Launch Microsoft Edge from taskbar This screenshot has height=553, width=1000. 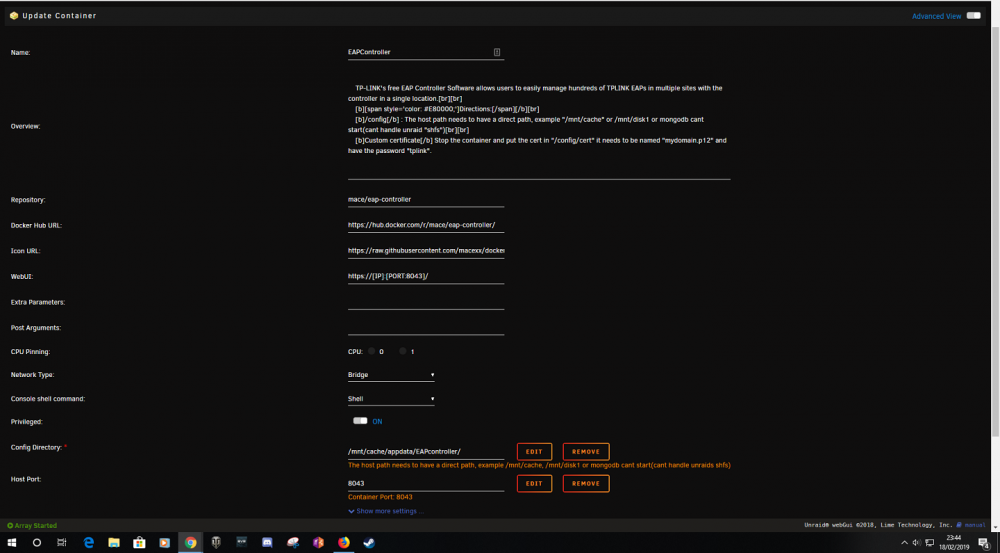[89, 543]
